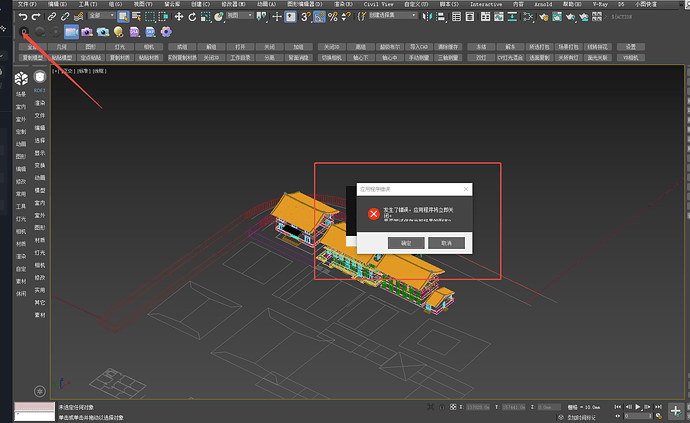
Task: Click 取消 in the error dialog
Action: tap(447, 243)
